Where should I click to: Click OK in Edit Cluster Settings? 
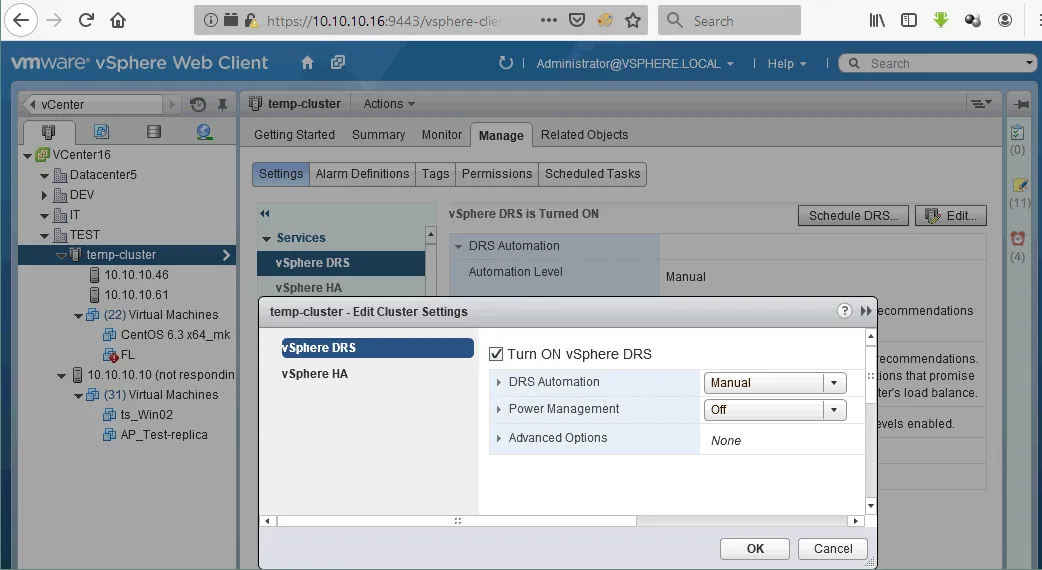tap(755, 548)
